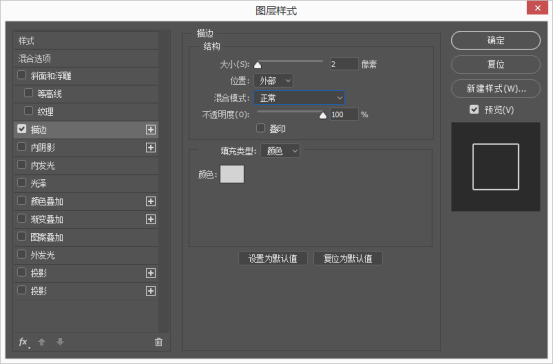Open the 位置 dropdown showing 外部
Image resolution: width=554 pixels, height=364 pixels.
click(273, 81)
